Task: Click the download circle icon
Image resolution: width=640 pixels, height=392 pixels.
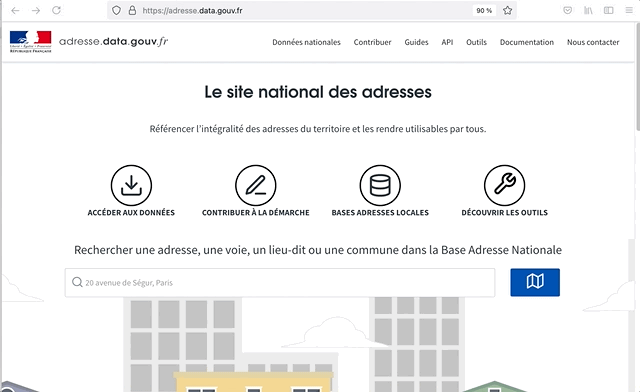Action: 131,185
